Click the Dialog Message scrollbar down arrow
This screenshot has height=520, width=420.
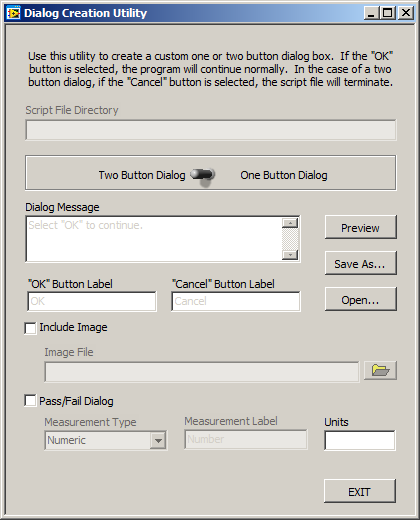click(x=290, y=255)
